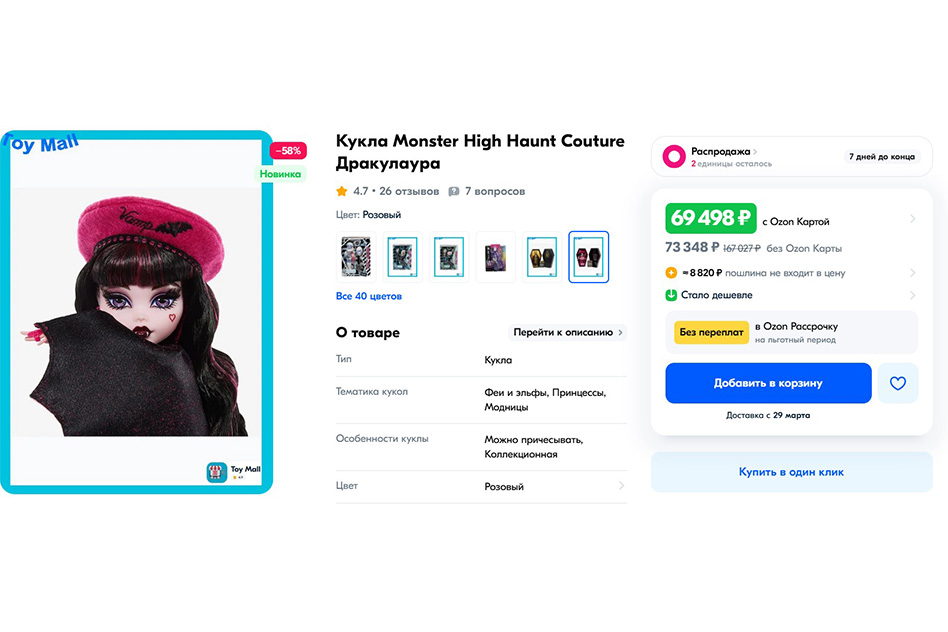The width and height of the screenshot is (948, 632).
Task: Expand the customs duty details chevron
Action: (912, 273)
